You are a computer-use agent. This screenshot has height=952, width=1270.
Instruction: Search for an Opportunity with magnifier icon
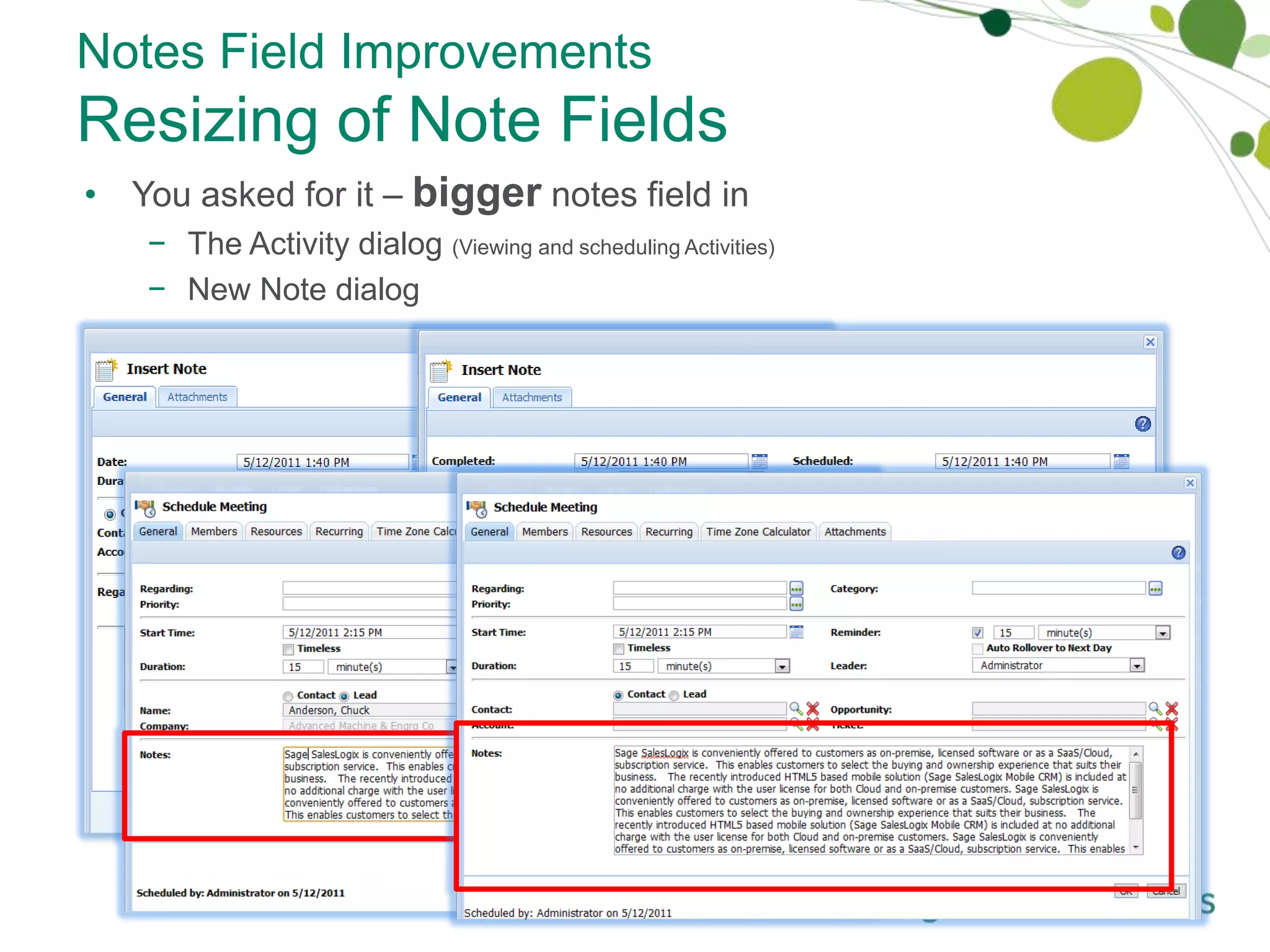pyautogui.click(x=1155, y=708)
